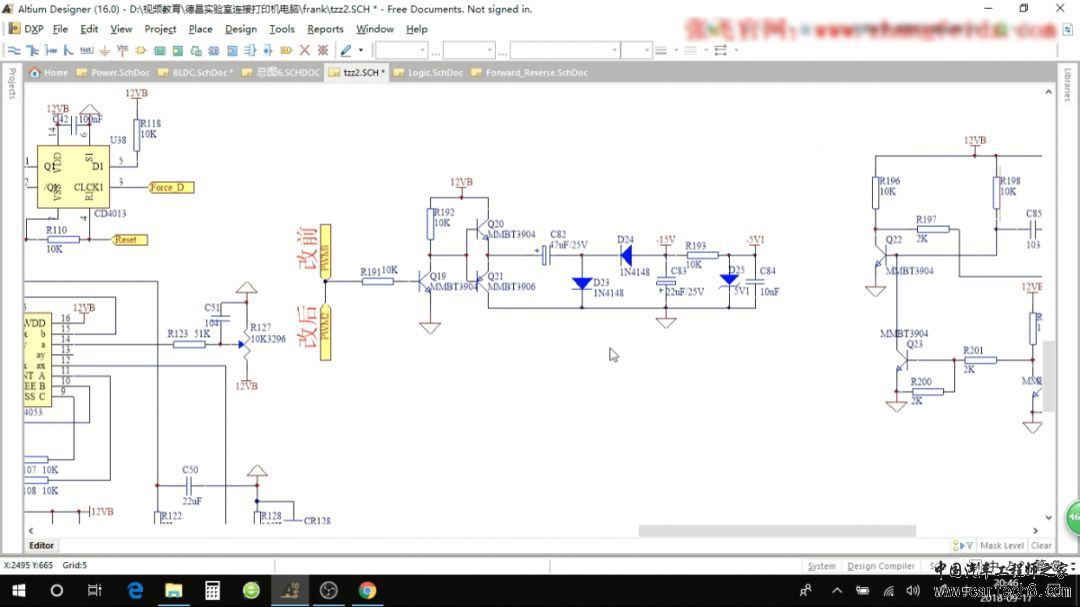
Task: Switch to the Logic.SchDoc tab
Action: click(x=428, y=72)
